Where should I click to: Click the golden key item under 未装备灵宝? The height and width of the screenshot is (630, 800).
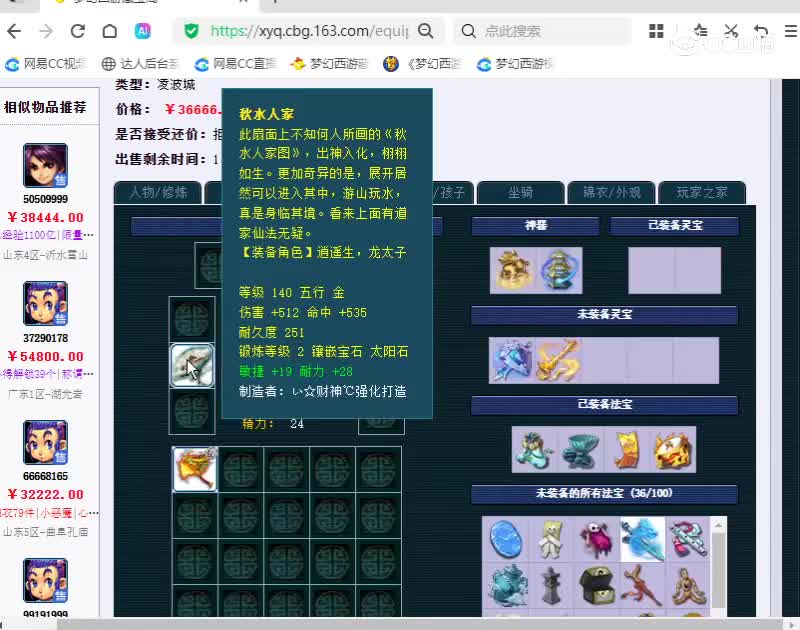pyautogui.click(x=558, y=360)
